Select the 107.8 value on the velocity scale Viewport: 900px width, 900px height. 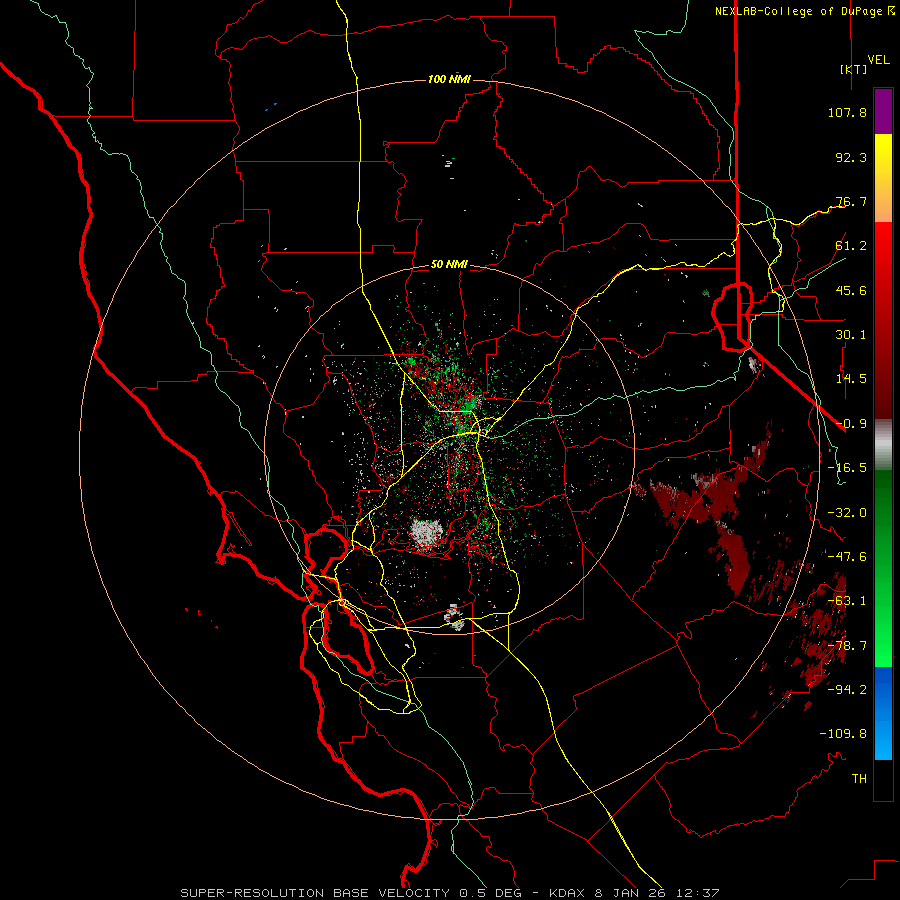[847, 112]
